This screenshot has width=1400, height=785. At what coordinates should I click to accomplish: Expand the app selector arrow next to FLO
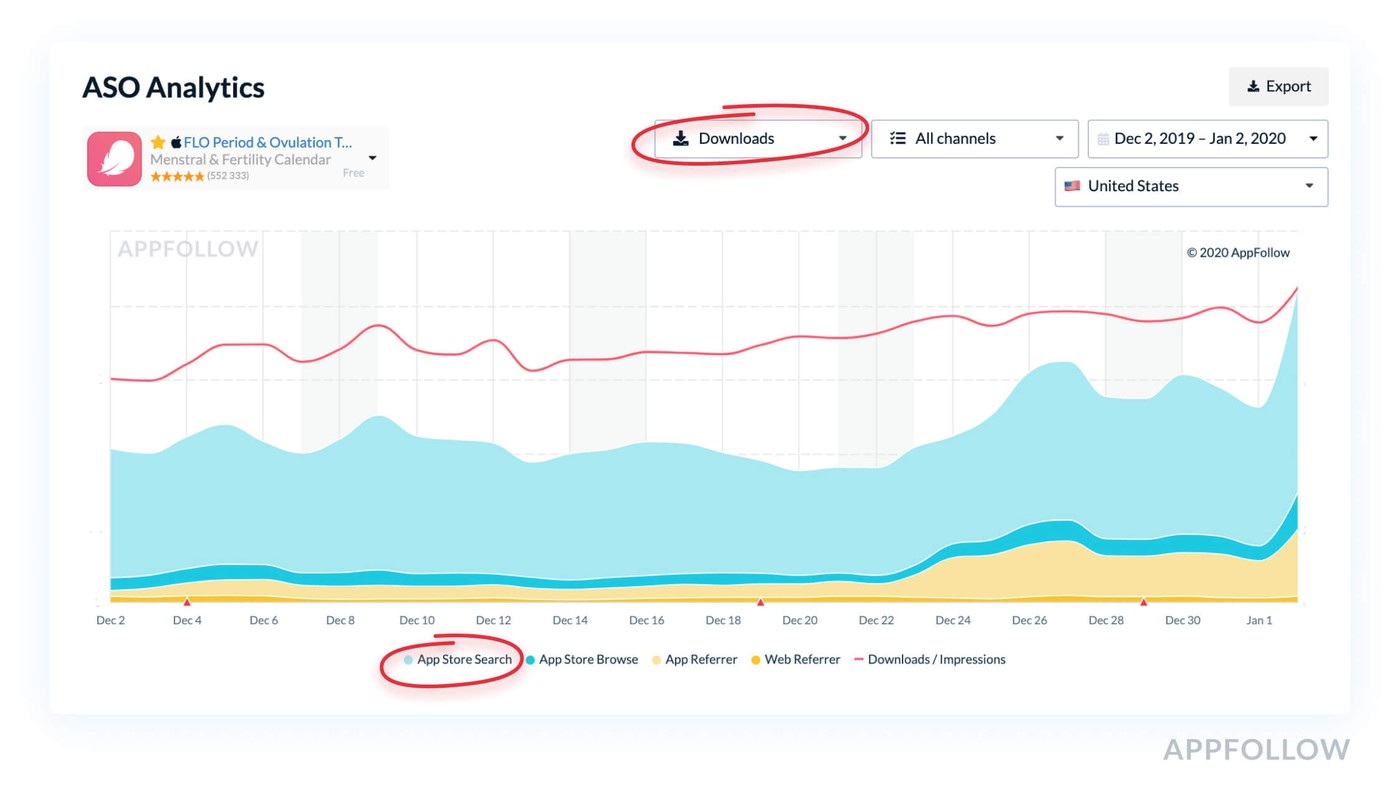click(372, 158)
